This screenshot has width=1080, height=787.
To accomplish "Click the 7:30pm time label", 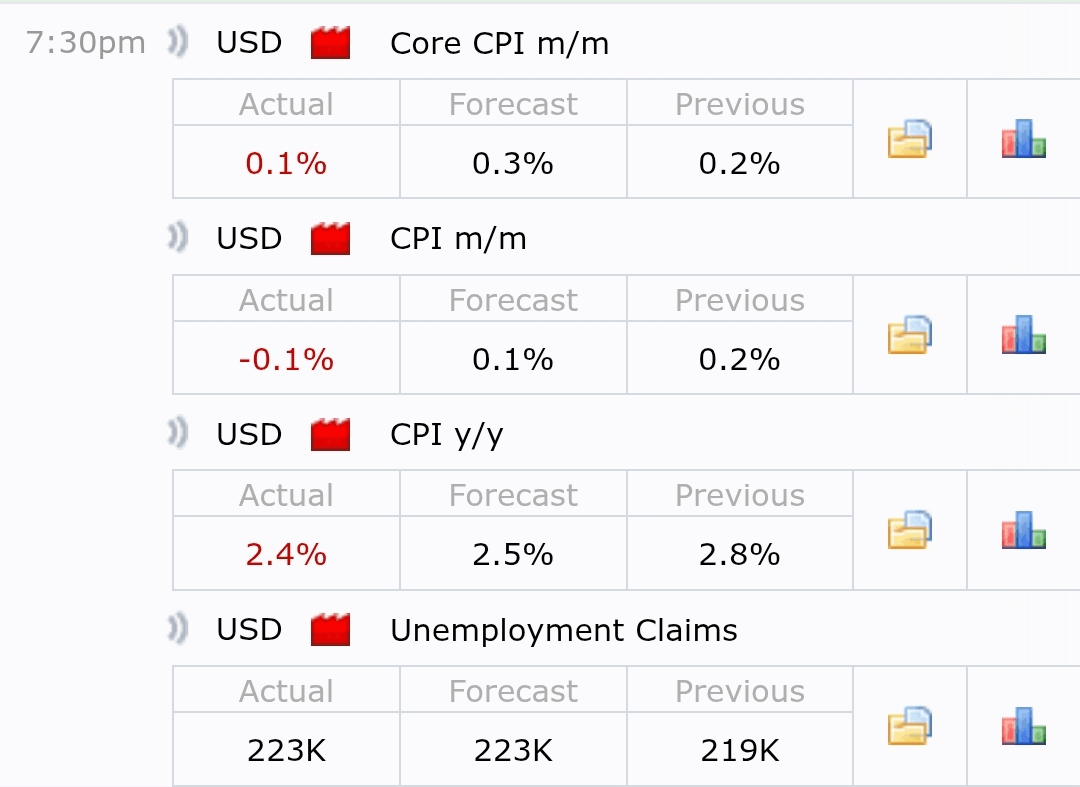I will [x=85, y=43].
